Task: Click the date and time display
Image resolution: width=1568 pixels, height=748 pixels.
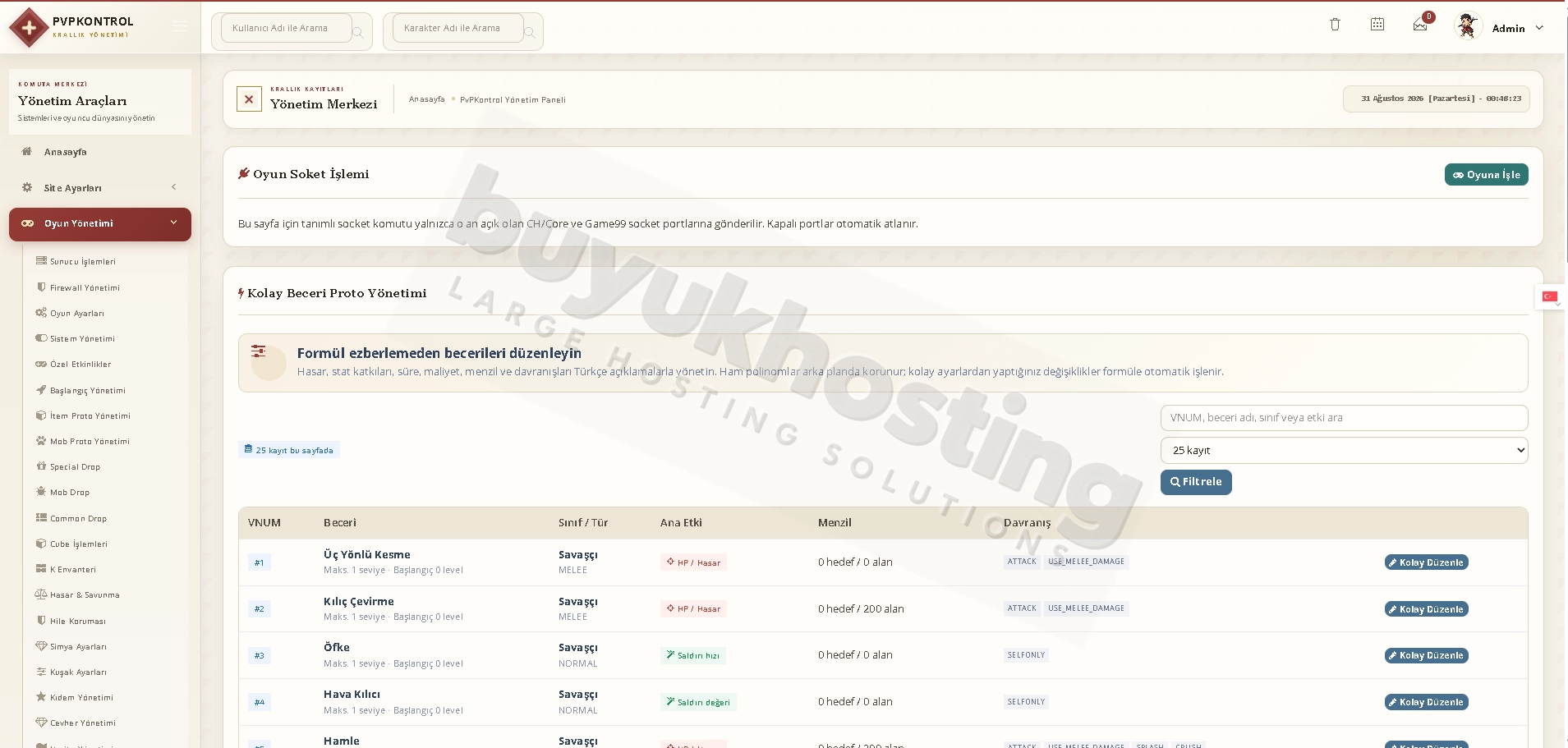Action: point(1437,99)
